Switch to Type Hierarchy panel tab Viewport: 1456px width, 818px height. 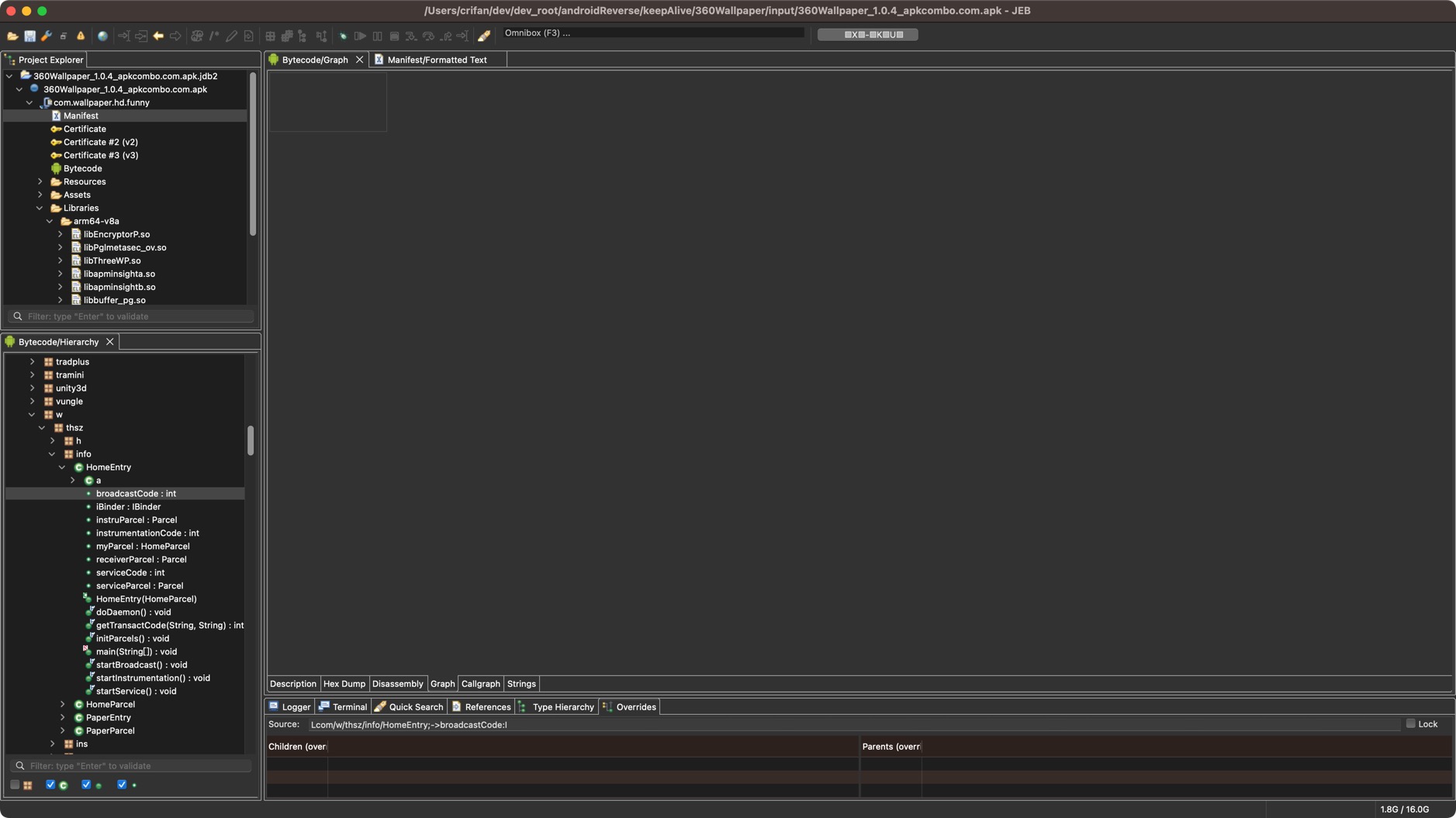(x=556, y=707)
